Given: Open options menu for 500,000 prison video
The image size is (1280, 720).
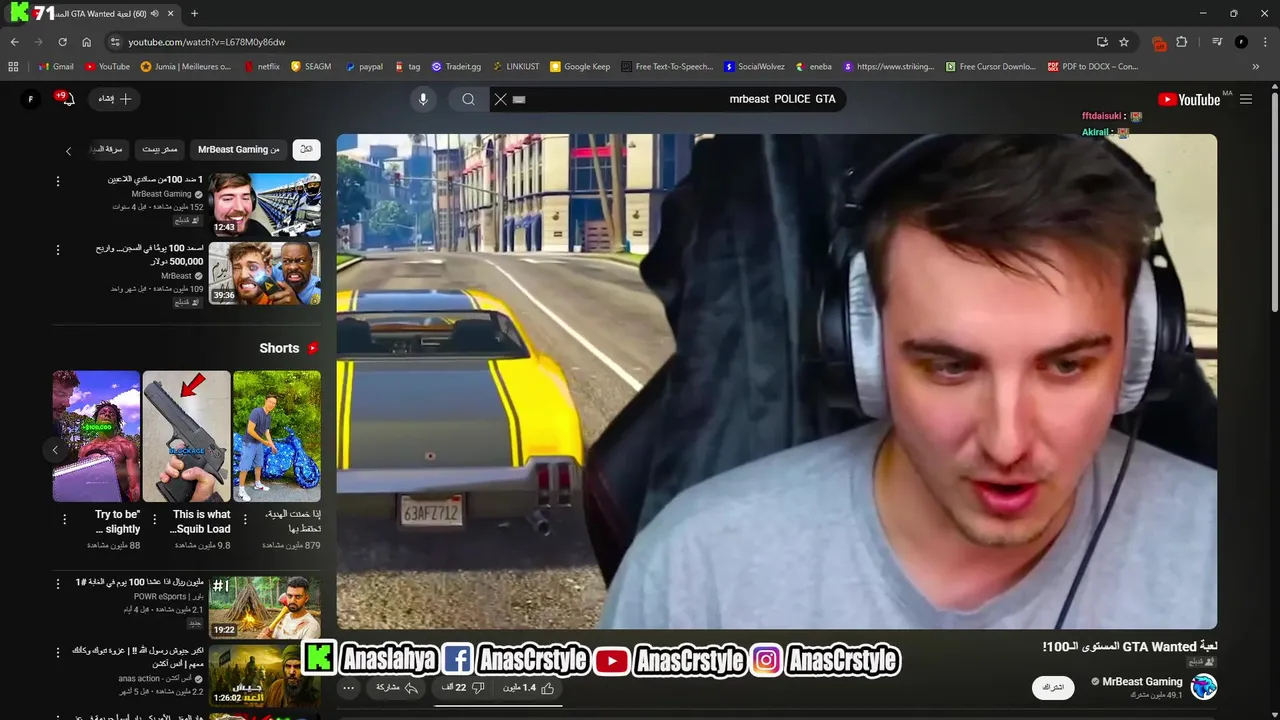Looking at the screenshot, I should tap(58, 250).
